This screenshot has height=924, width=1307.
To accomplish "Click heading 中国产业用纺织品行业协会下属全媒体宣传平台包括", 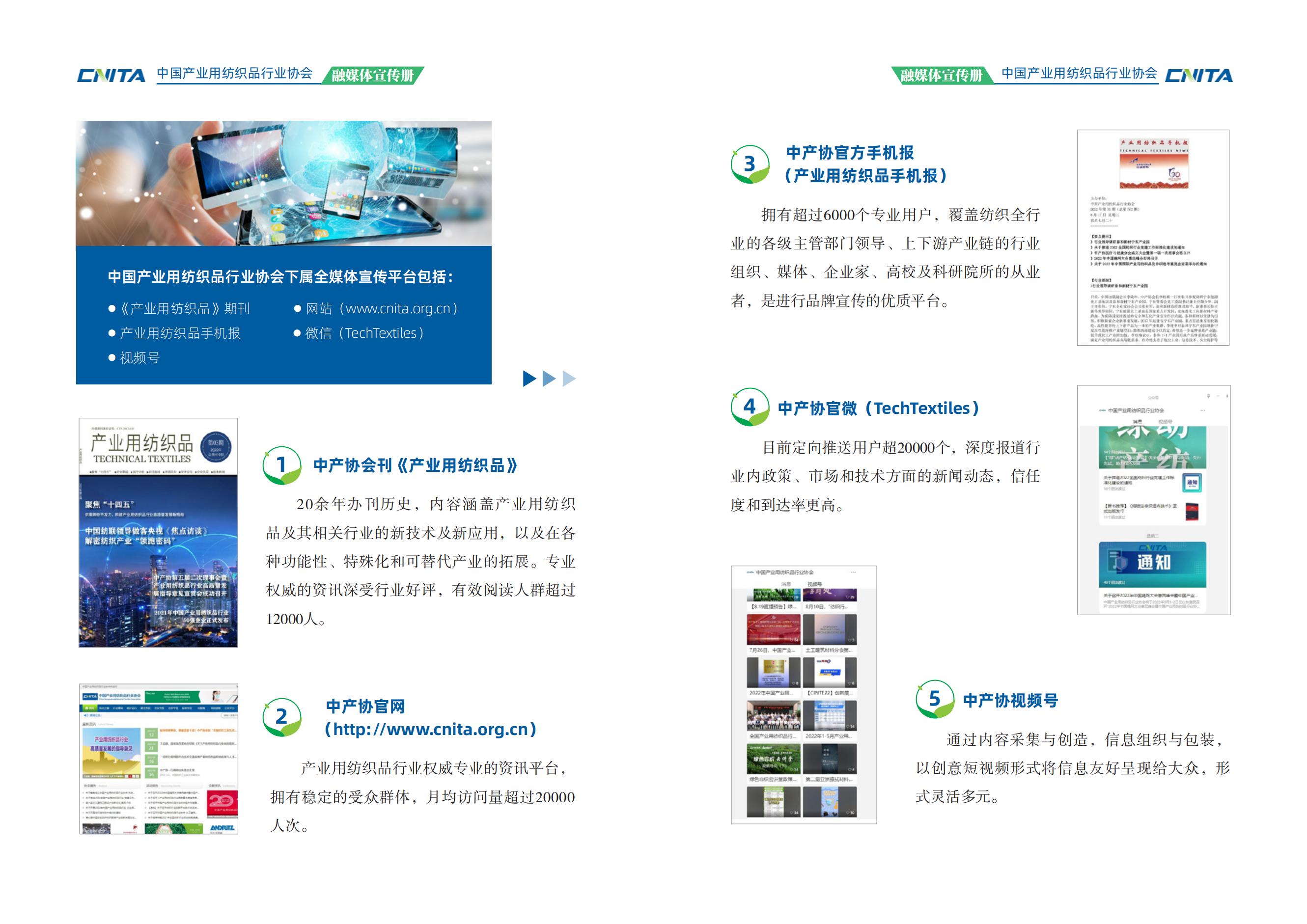I will 281,276.
